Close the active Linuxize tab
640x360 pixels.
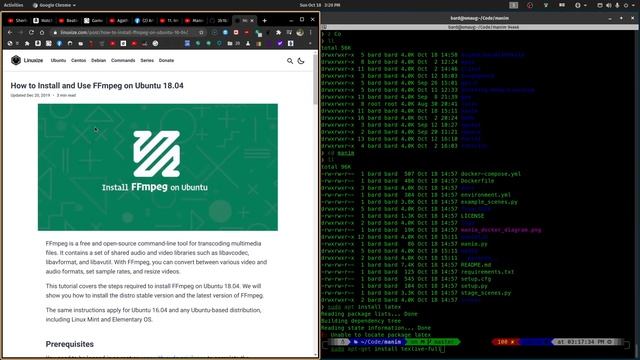(x=252, y=20)
